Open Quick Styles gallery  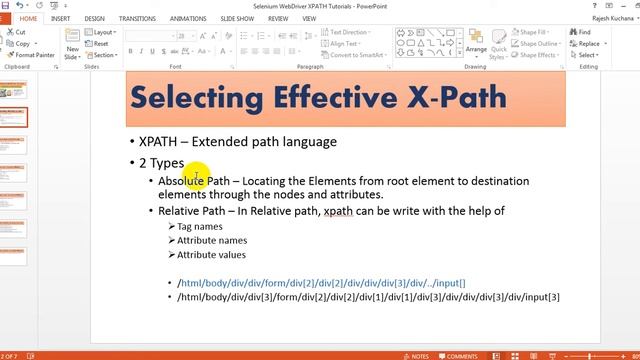tap(498, 45)
